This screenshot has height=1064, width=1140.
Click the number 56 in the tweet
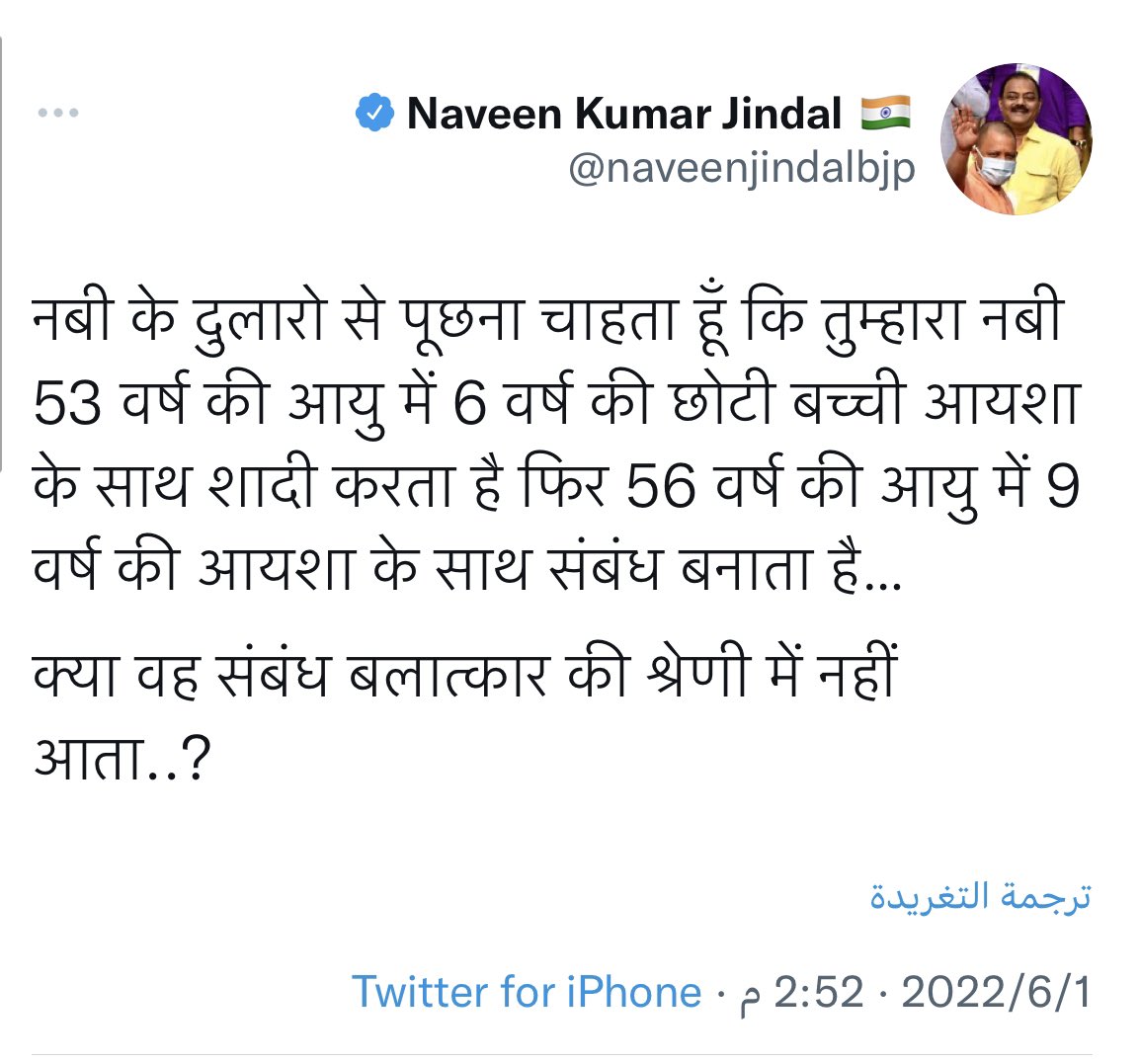click(x=661, y=486)
